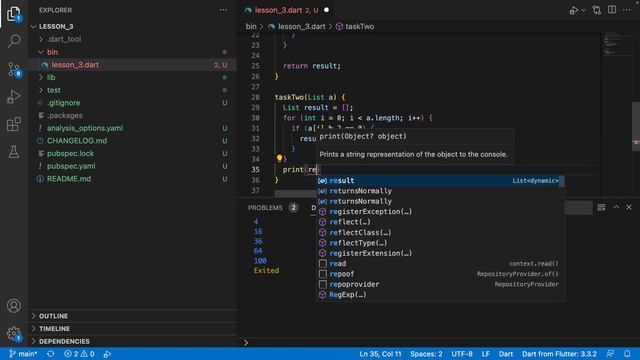The height and width of the screenshot is (360, 640).
Task: Open the Run and Debug view
Action: [13, 97]
